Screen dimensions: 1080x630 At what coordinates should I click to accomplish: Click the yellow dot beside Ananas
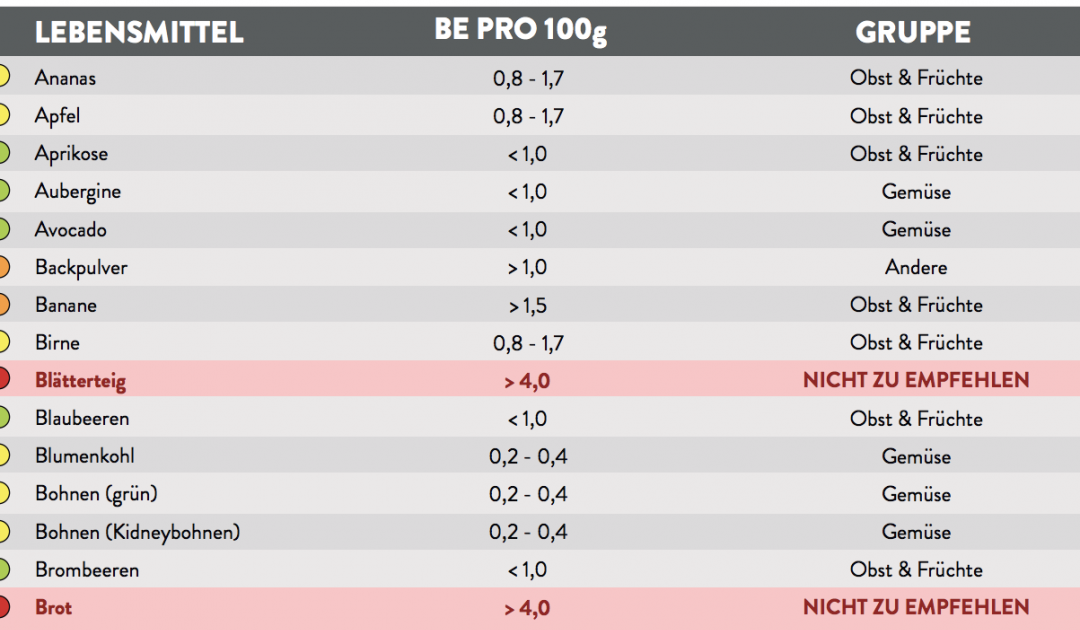click(3, 77)
